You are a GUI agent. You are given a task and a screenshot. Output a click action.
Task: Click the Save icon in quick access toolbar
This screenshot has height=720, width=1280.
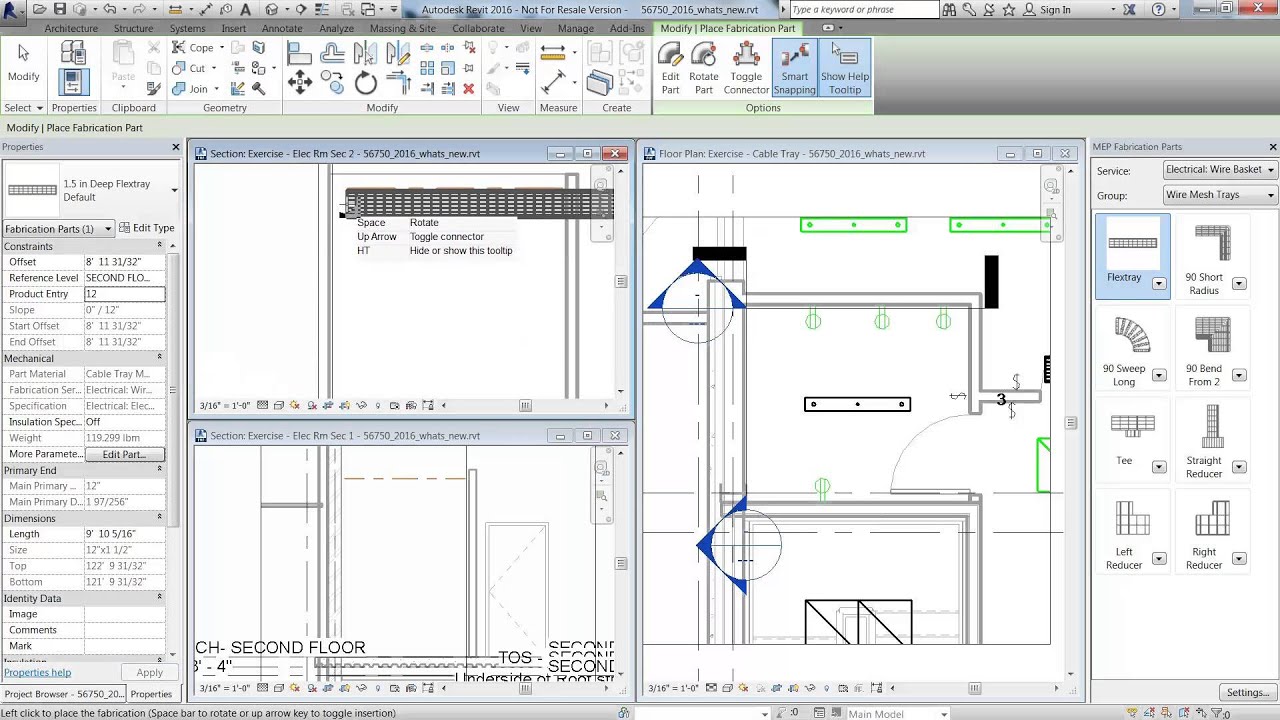pyautogui.click(x=59, y=10)
